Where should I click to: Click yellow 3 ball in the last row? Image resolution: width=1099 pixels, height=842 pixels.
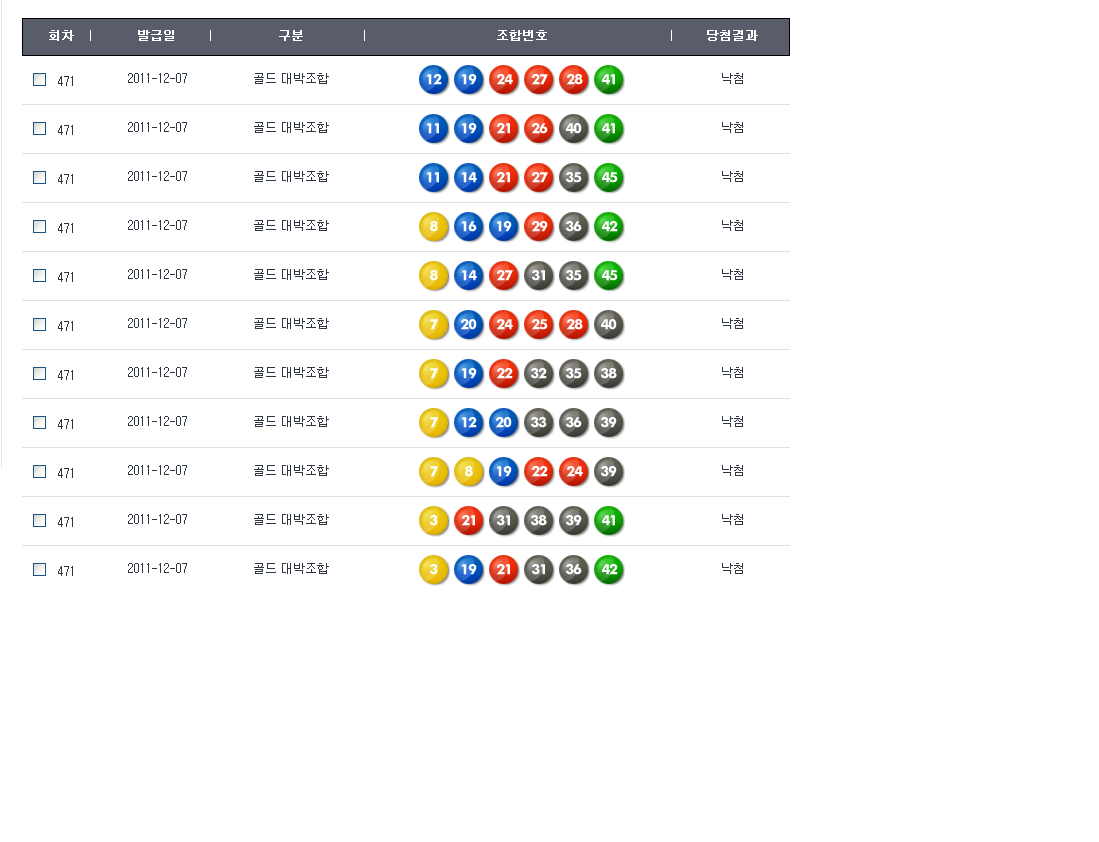tap(433, 570)
